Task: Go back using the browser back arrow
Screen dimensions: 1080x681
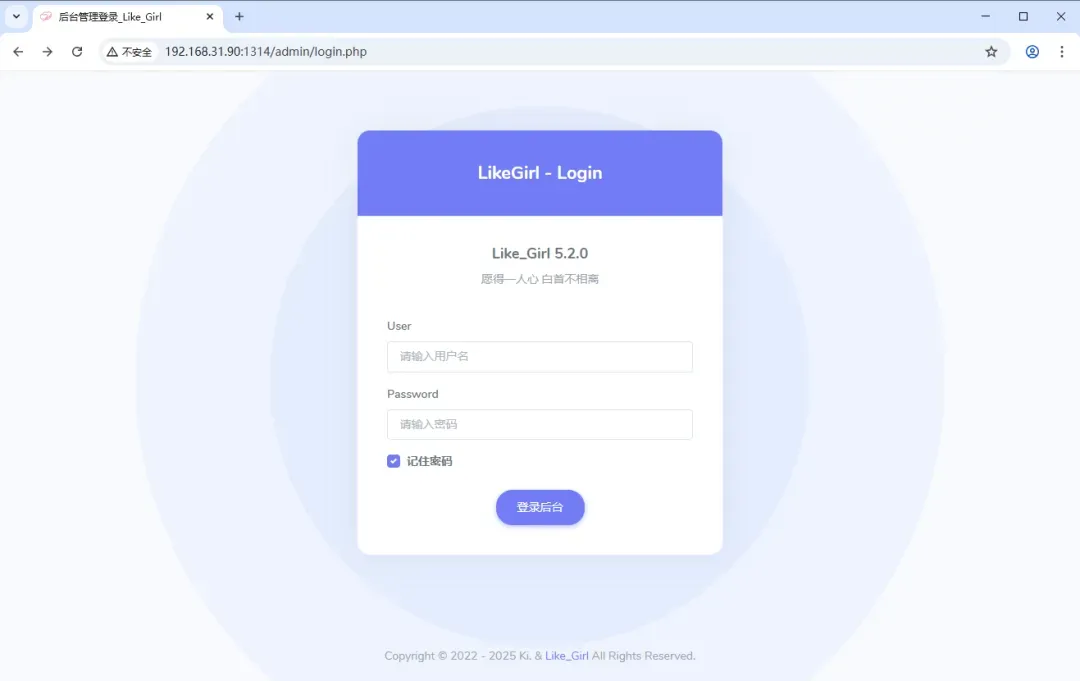Action: (18, 52)
